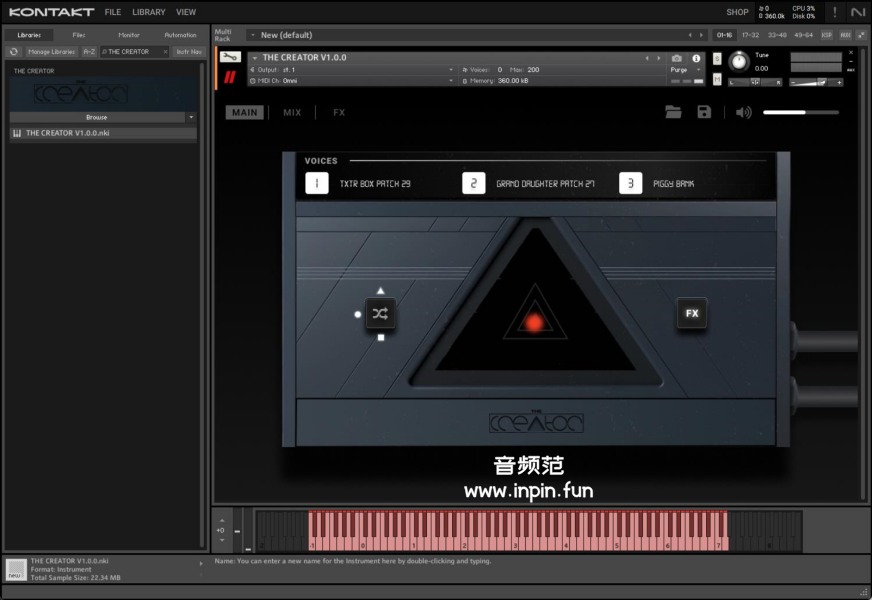The height and width of the screenshot is (600, 872).
Task: Toggle voice 3 PIGGY BANK
Action: click(x=631, y=183)
